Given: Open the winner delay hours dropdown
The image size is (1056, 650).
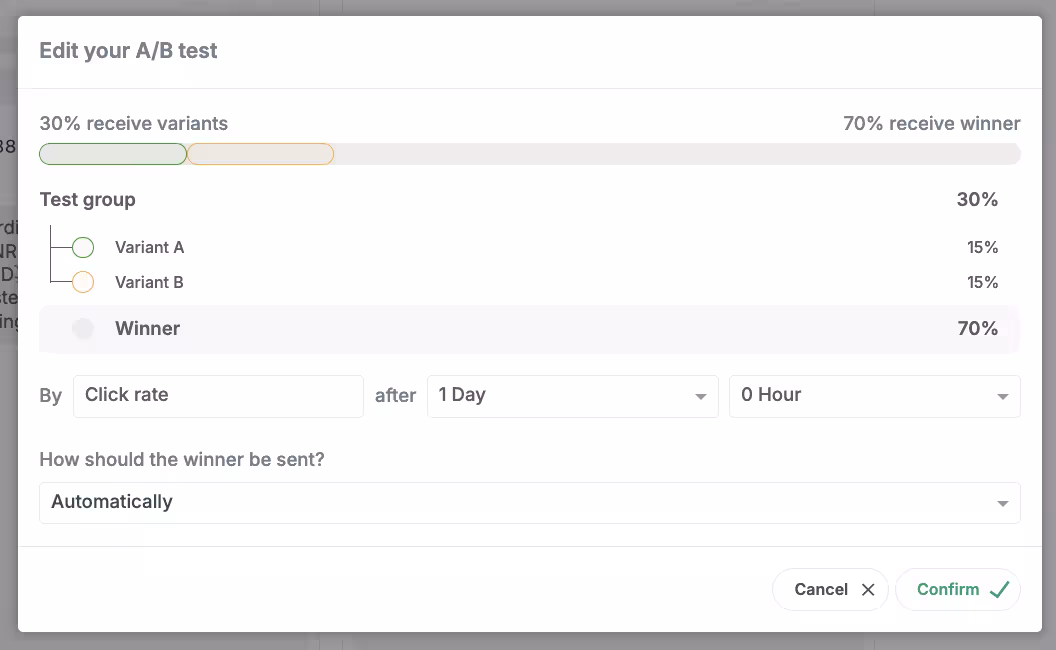Looking at the screenshot, I should coord(874,396).
